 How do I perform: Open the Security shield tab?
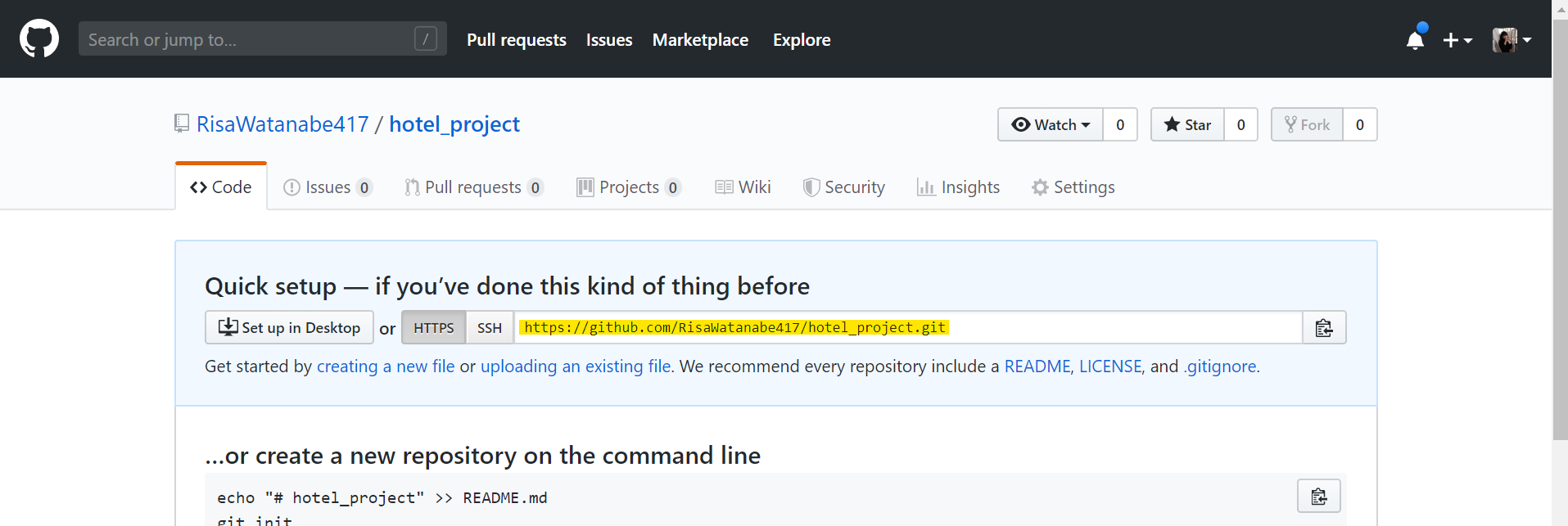pyautogui.click(x=844, y=187)
